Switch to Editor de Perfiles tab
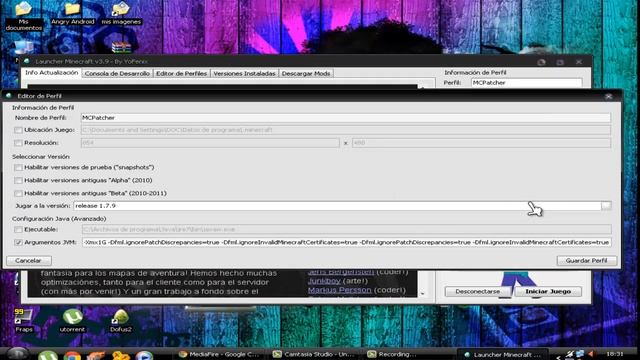This screenshot has width=640, height=360. click(x=182, y=73)
